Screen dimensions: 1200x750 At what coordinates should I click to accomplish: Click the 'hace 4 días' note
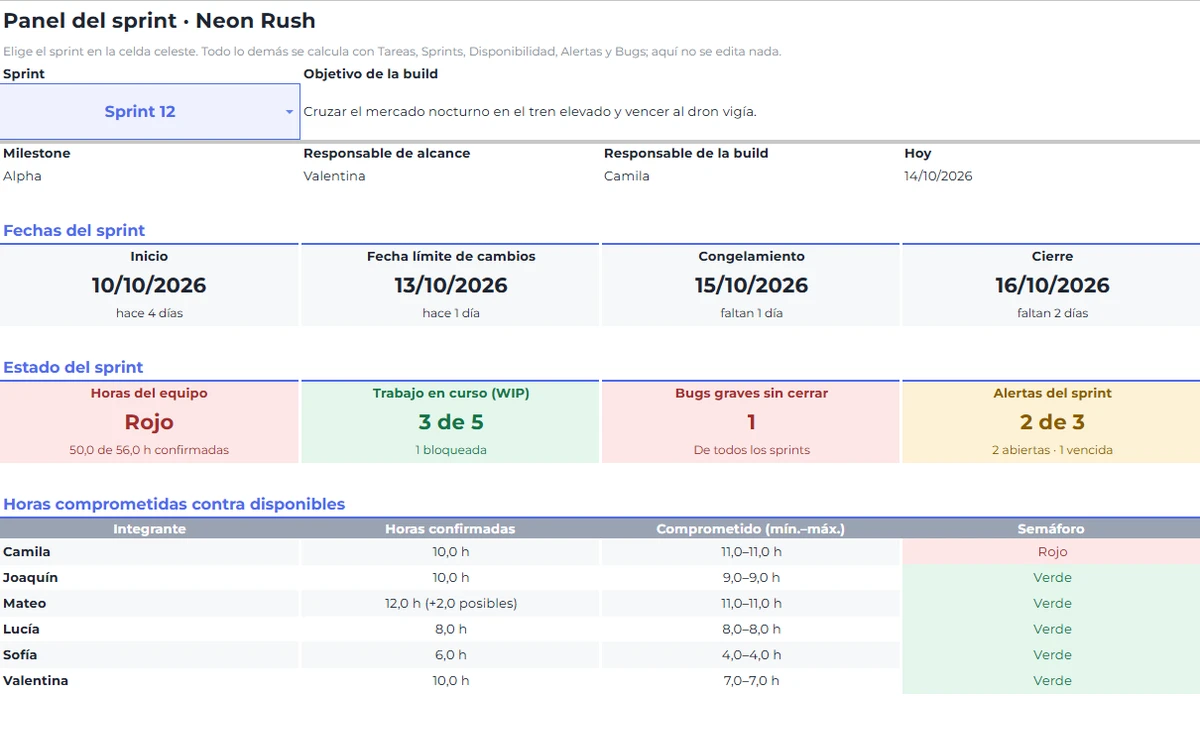point(149,313)
